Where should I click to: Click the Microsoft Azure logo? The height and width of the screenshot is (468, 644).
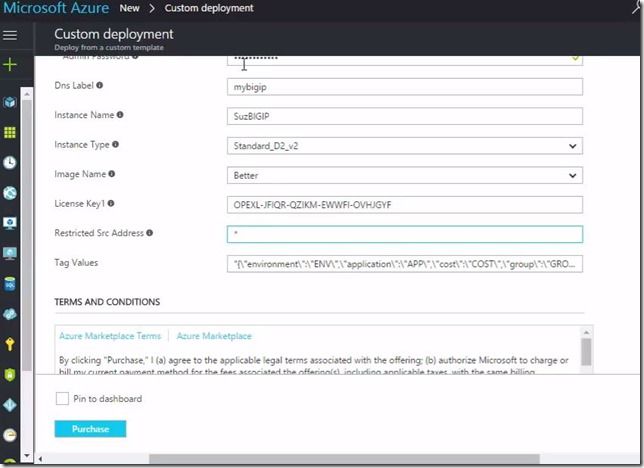click(56, 8)
